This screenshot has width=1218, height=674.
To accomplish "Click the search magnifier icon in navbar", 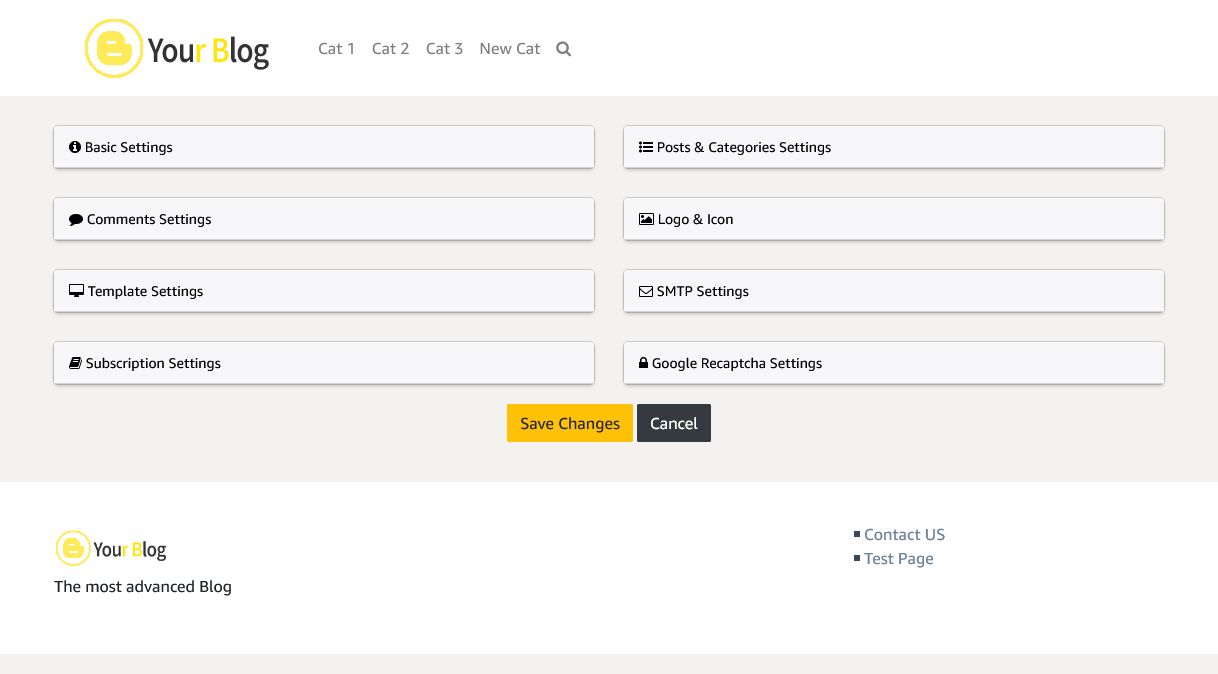I will [x=564, y=49].
